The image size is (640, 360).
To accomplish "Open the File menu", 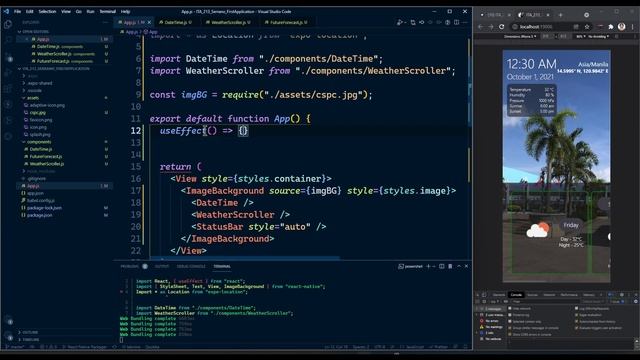I will (18, 11).
